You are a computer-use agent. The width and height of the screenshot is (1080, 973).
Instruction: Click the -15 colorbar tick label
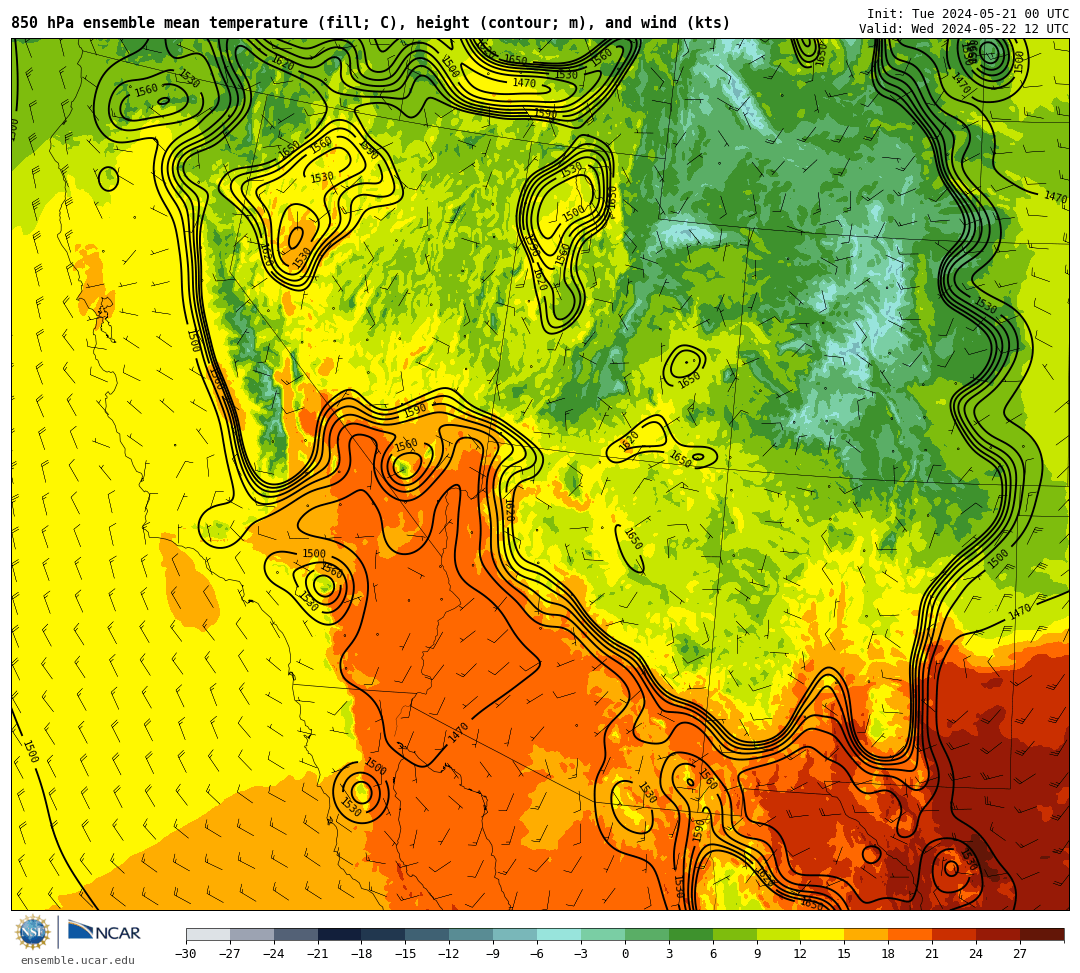click(x=406, y=954)
